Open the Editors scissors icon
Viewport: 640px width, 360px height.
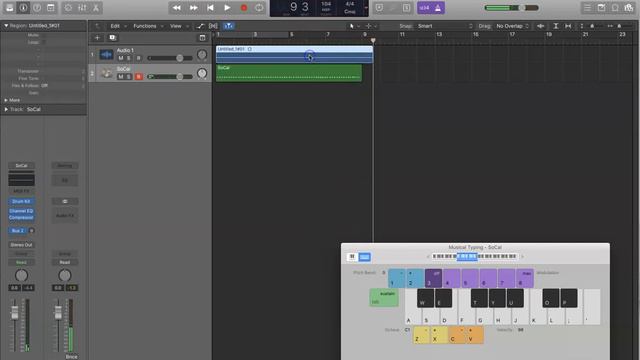tap(96, 8)
